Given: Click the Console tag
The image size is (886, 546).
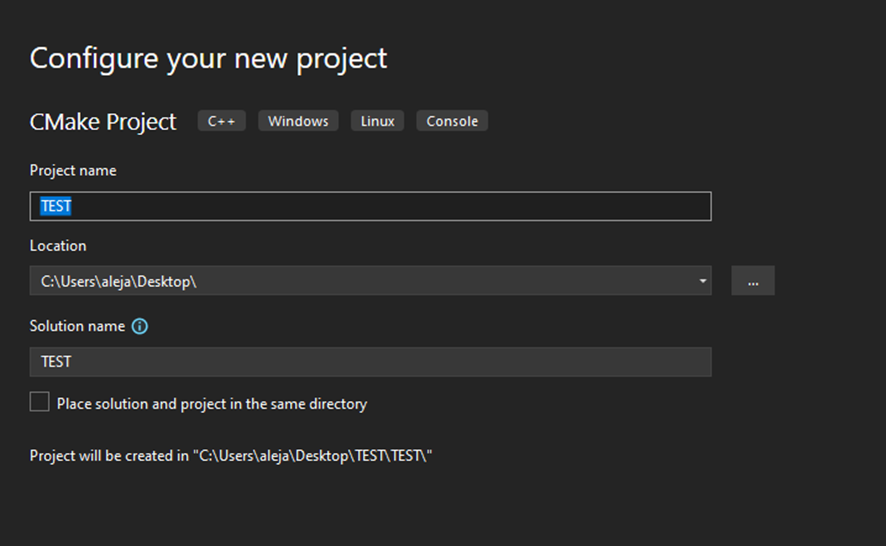Looking at the screenshot, I should coord(452,121).
